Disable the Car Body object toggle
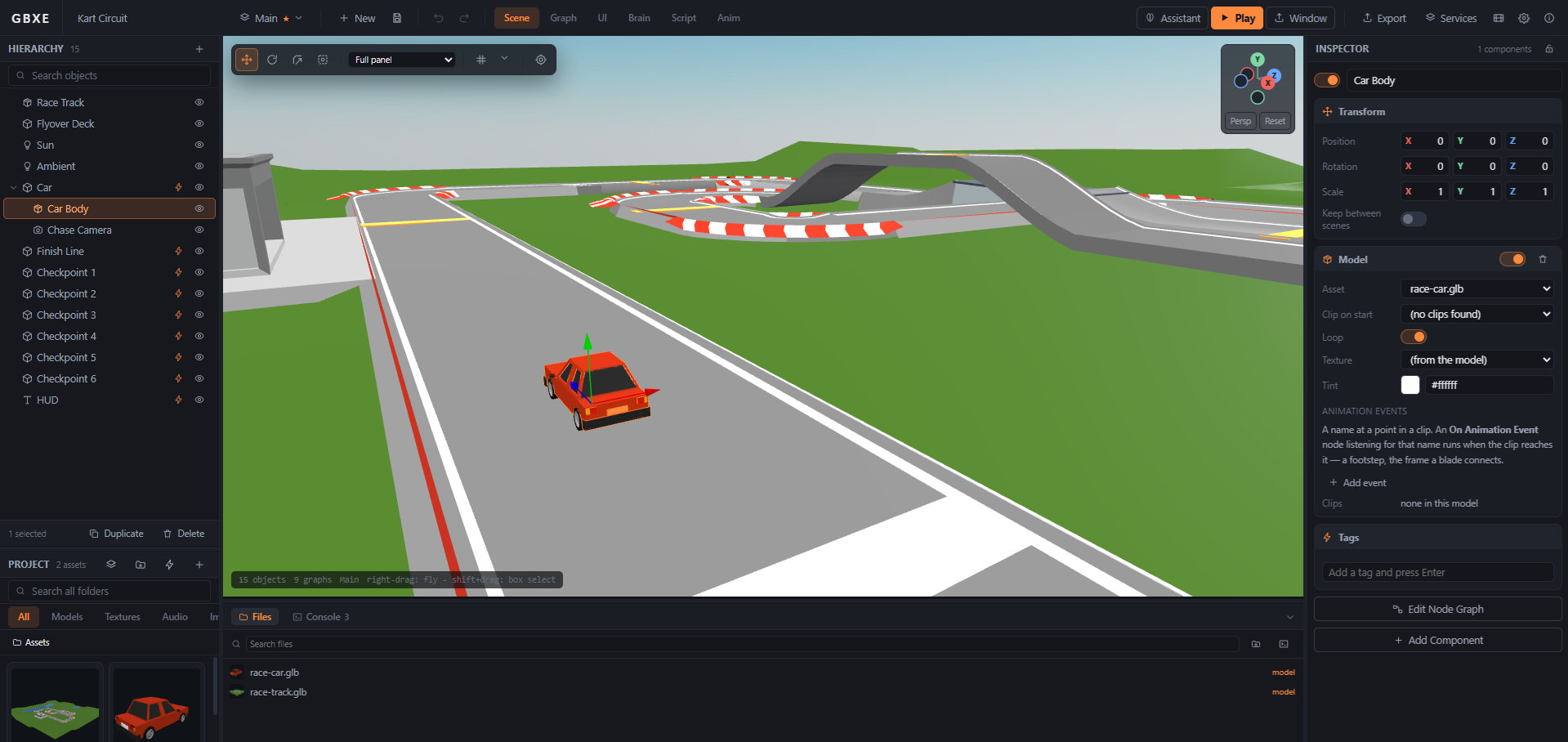1568x742 pixels. click(1327, 80)
